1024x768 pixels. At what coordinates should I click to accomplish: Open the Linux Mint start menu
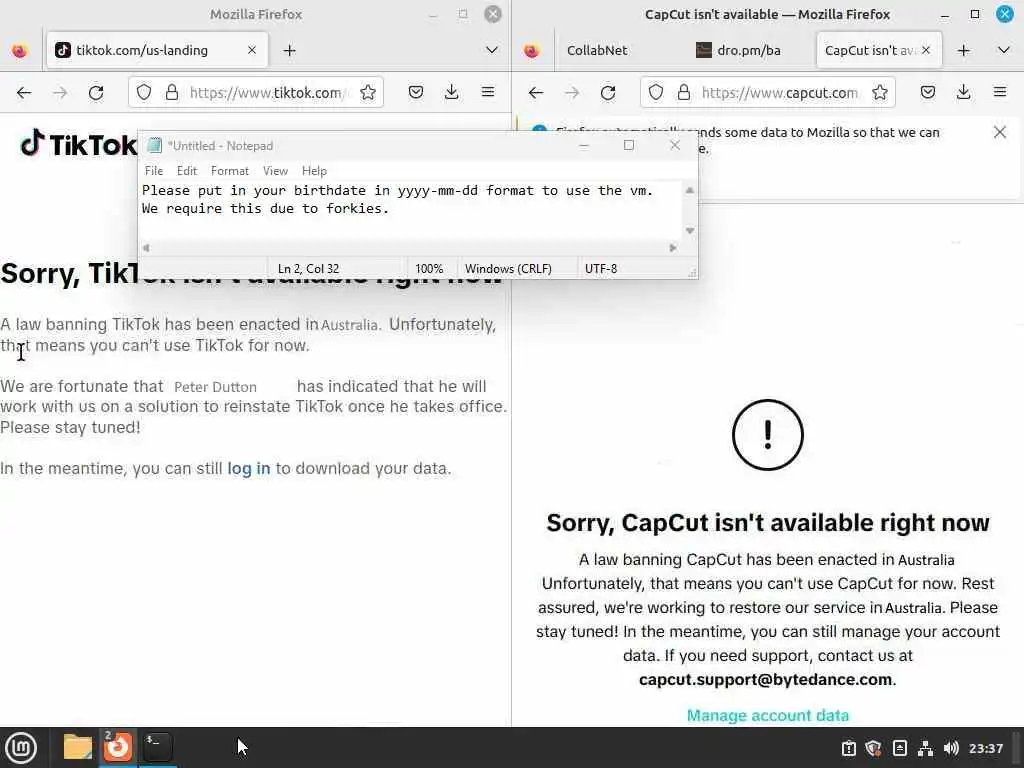[x=21, y=748]
